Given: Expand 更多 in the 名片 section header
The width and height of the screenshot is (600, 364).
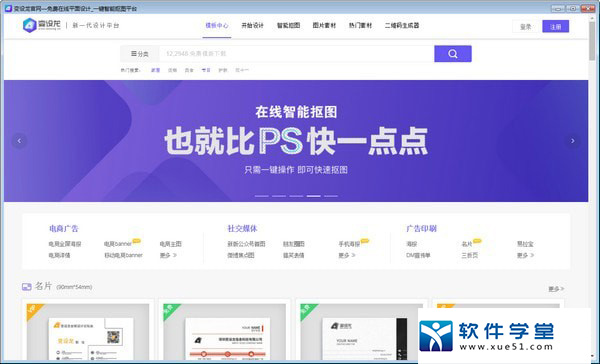Looking at the screenshot, I should click(x=556, y=289).
